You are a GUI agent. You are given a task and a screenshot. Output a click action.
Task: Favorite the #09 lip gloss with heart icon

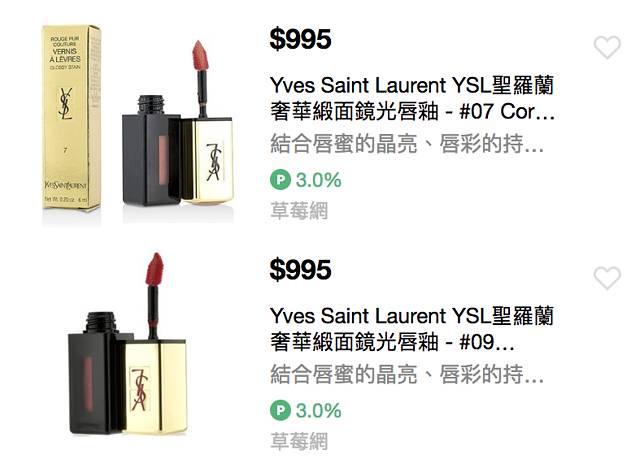(x=607, y=278)
